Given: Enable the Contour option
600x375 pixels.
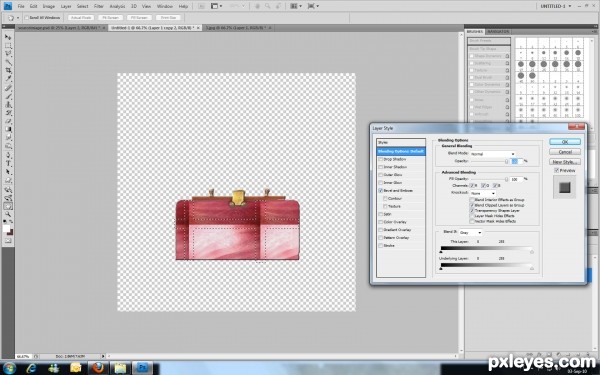Looking at the screenshot, I should click(385, 199).
